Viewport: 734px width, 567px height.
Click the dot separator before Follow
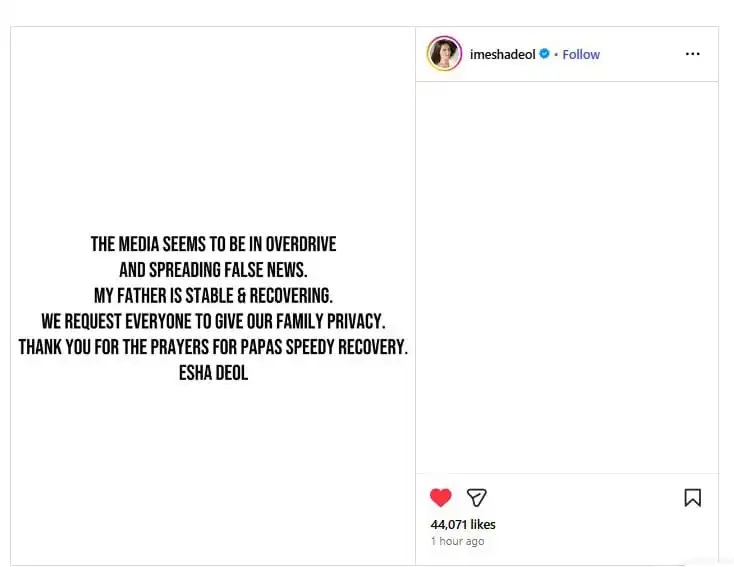click(556, 54)
